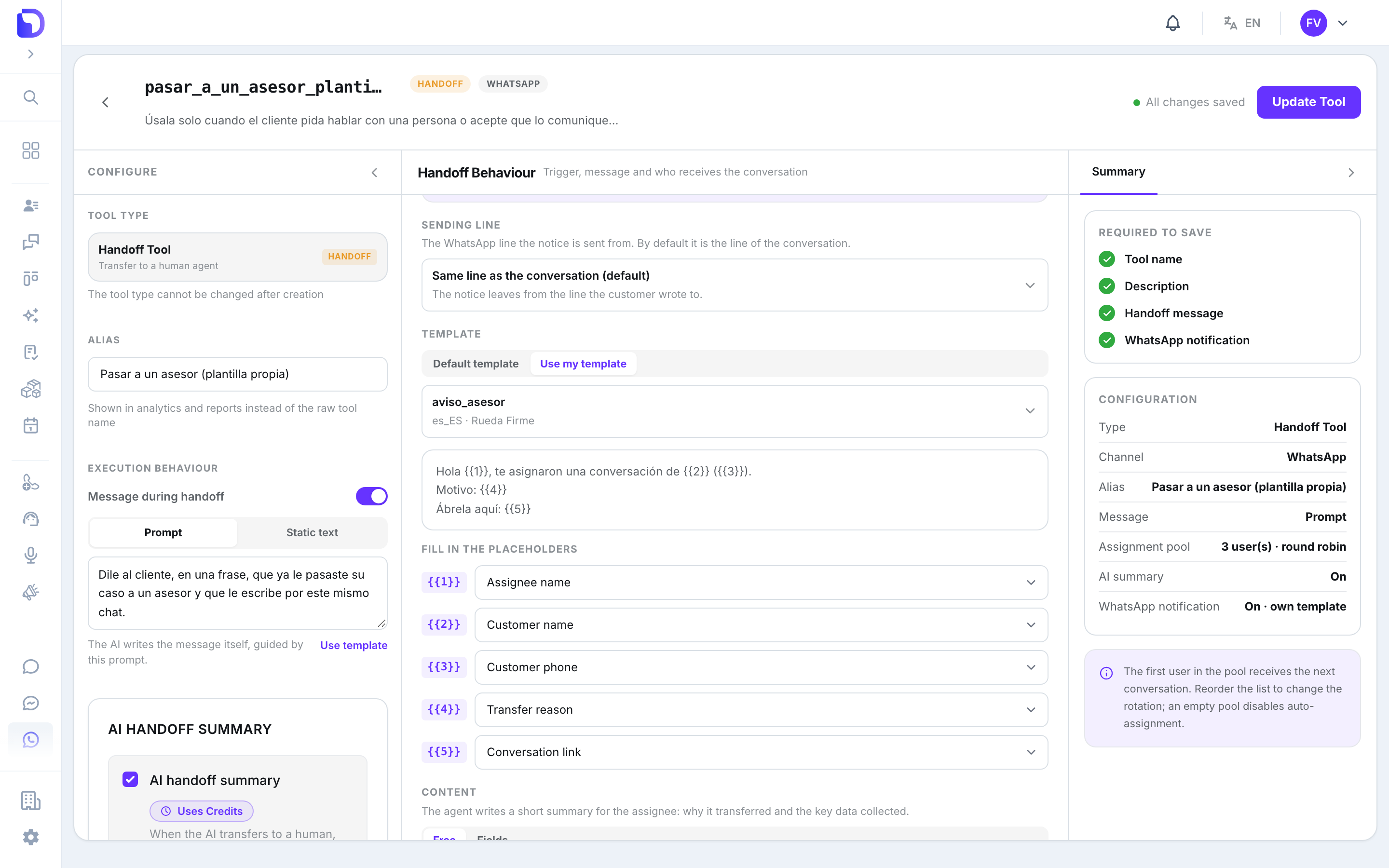Uncheck the AI handoff summary checkbox
Viewport: 1389px width, 868px height.
click(130, 779)
